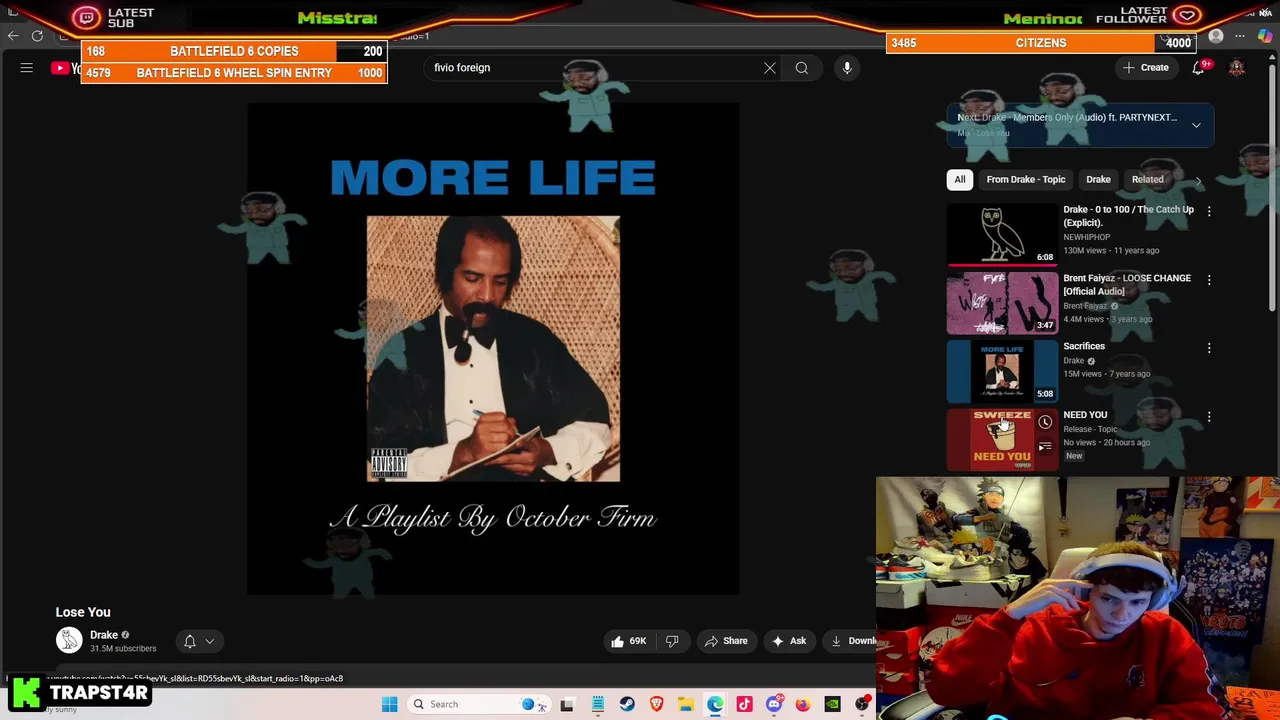This screenshot has width=1280, height=720.
Task: Open Brave browser from the taskbar
Action: click(656, 704)
